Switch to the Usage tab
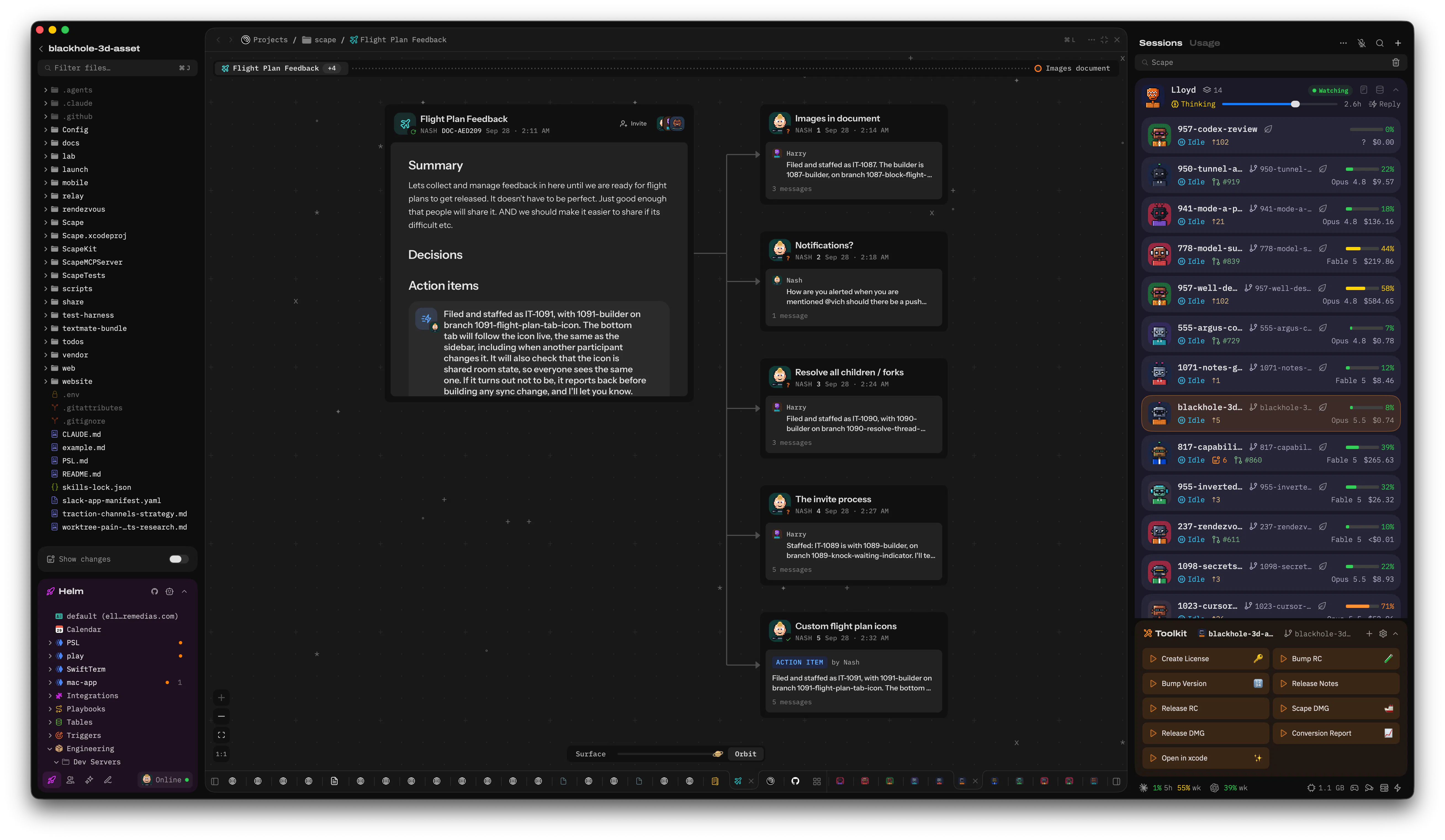 (1204, 43)
